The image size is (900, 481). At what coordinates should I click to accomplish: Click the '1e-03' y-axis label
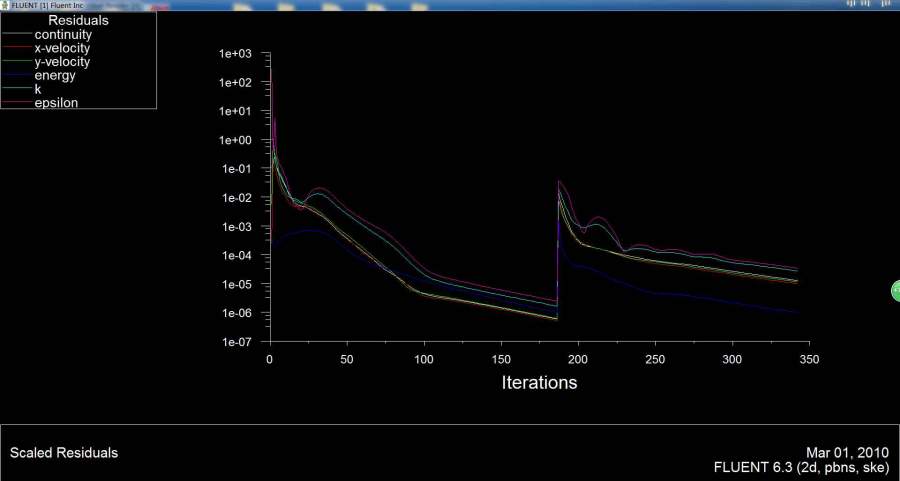[x=236, y=227]
